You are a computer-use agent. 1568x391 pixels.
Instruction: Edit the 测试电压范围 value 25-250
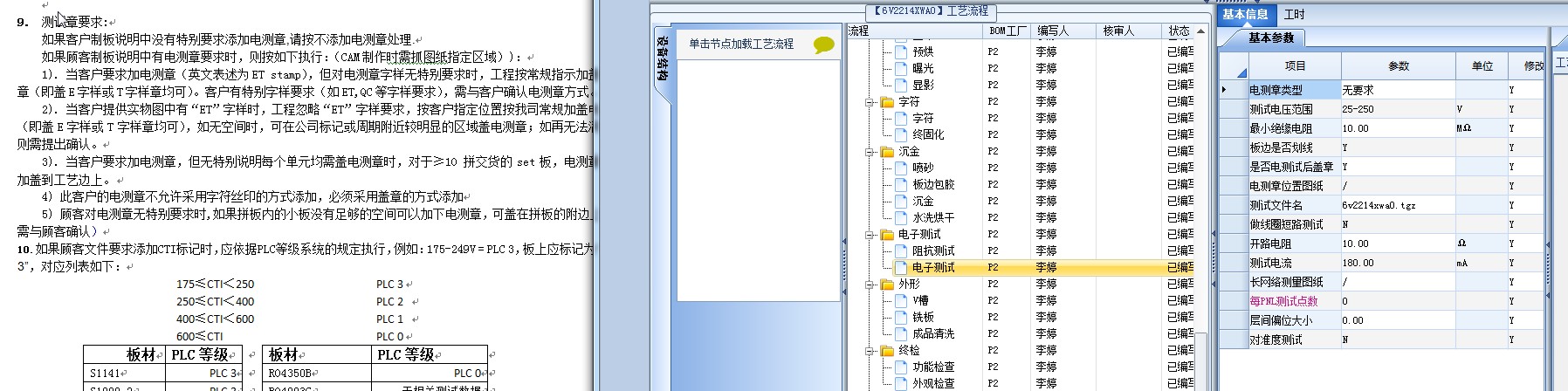click(1398, 109)
